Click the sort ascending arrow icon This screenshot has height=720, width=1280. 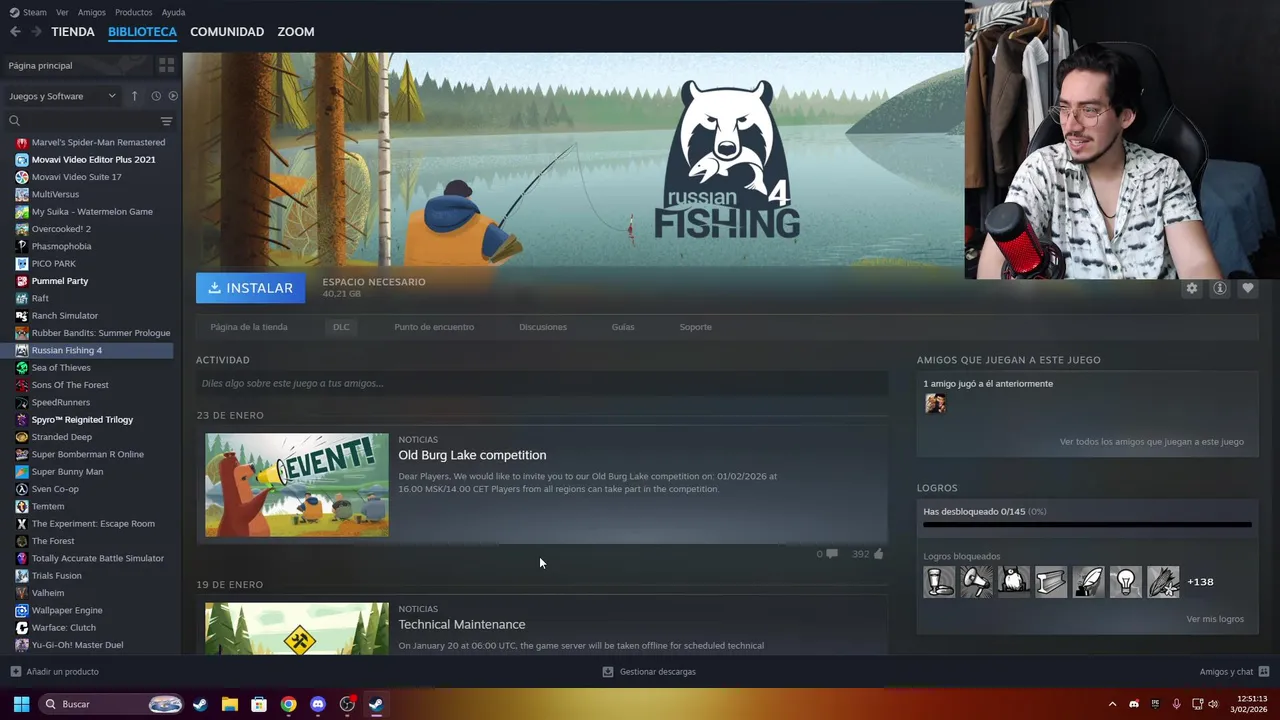(x=134, y=96)
